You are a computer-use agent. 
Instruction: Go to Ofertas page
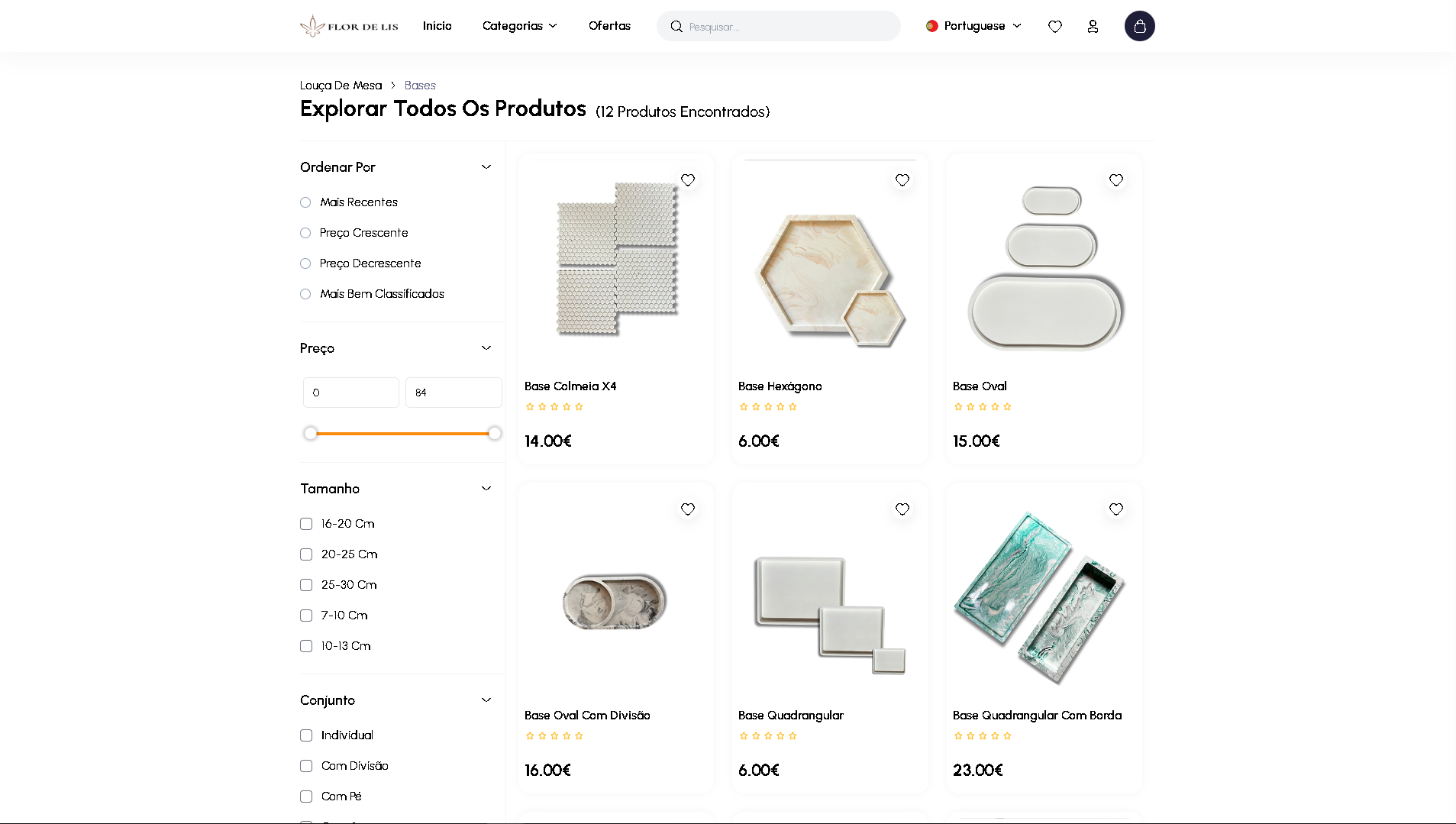coord(609,26)
